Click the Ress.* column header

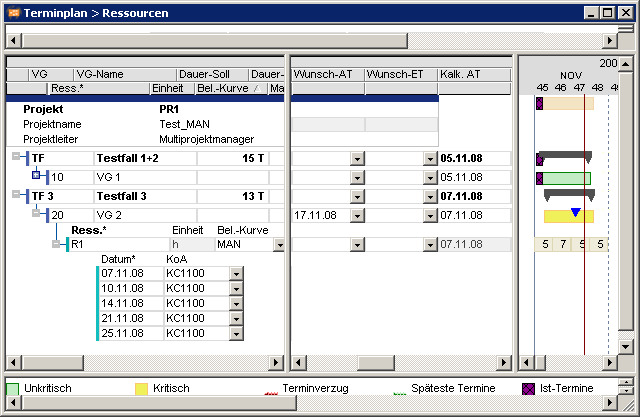coord(98,89)
